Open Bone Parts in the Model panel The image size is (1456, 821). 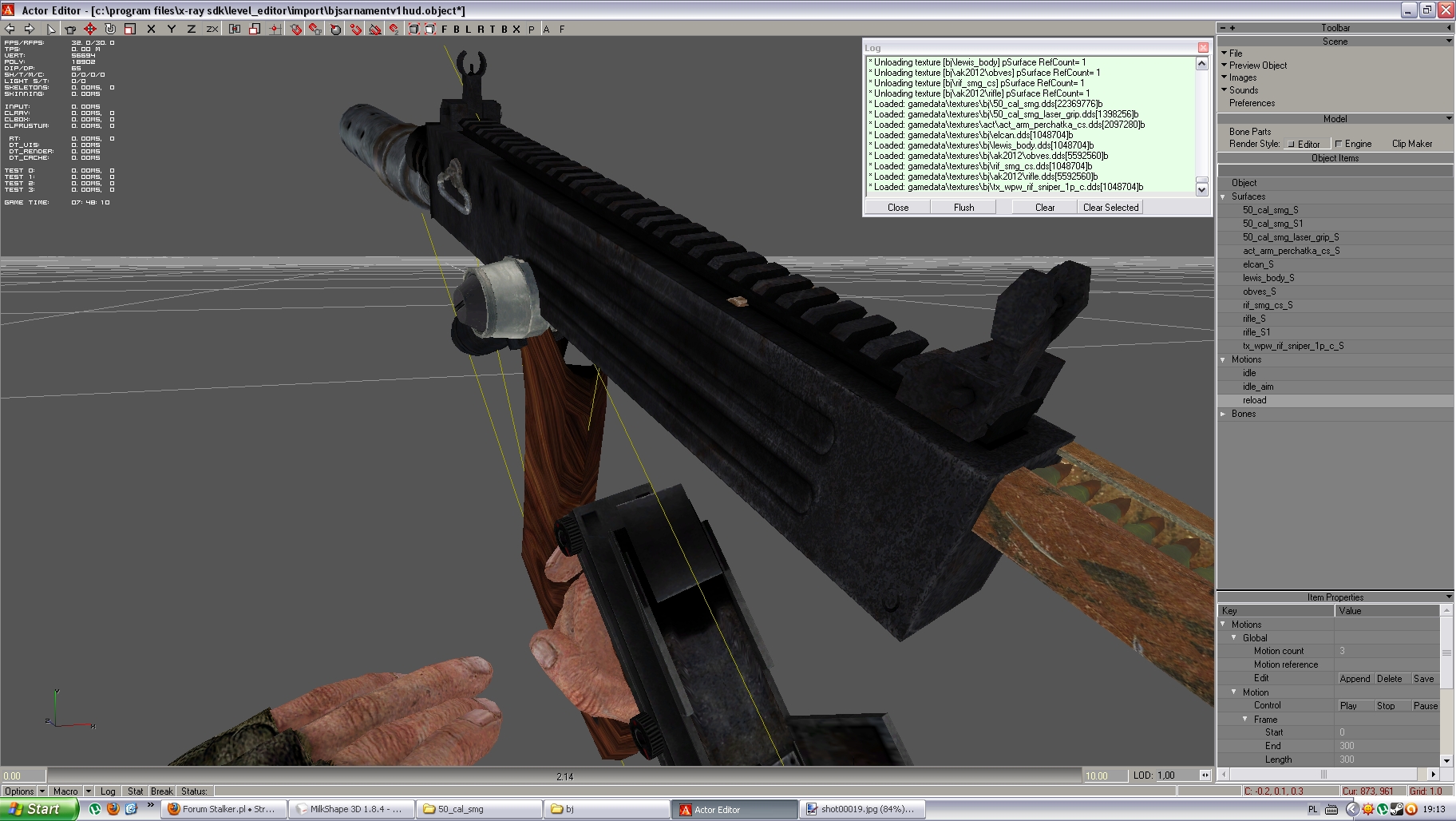[1250, 132]
